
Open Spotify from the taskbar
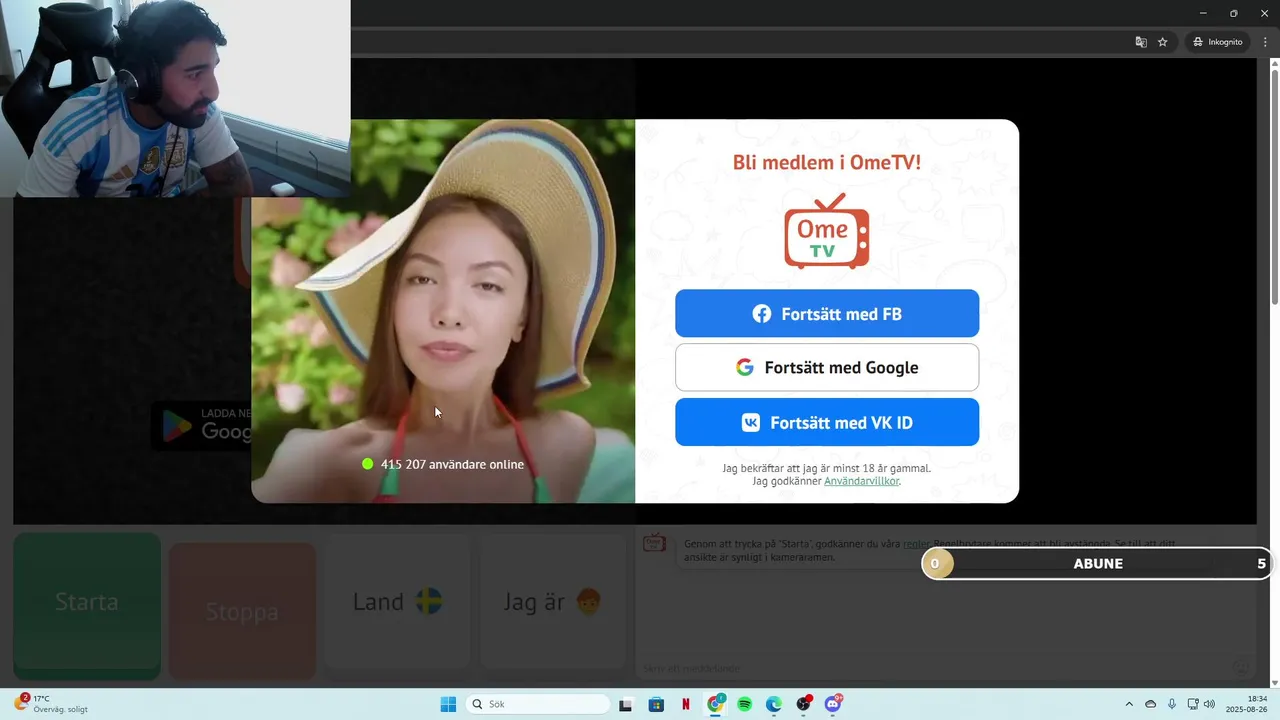click(x=745, y=704)
